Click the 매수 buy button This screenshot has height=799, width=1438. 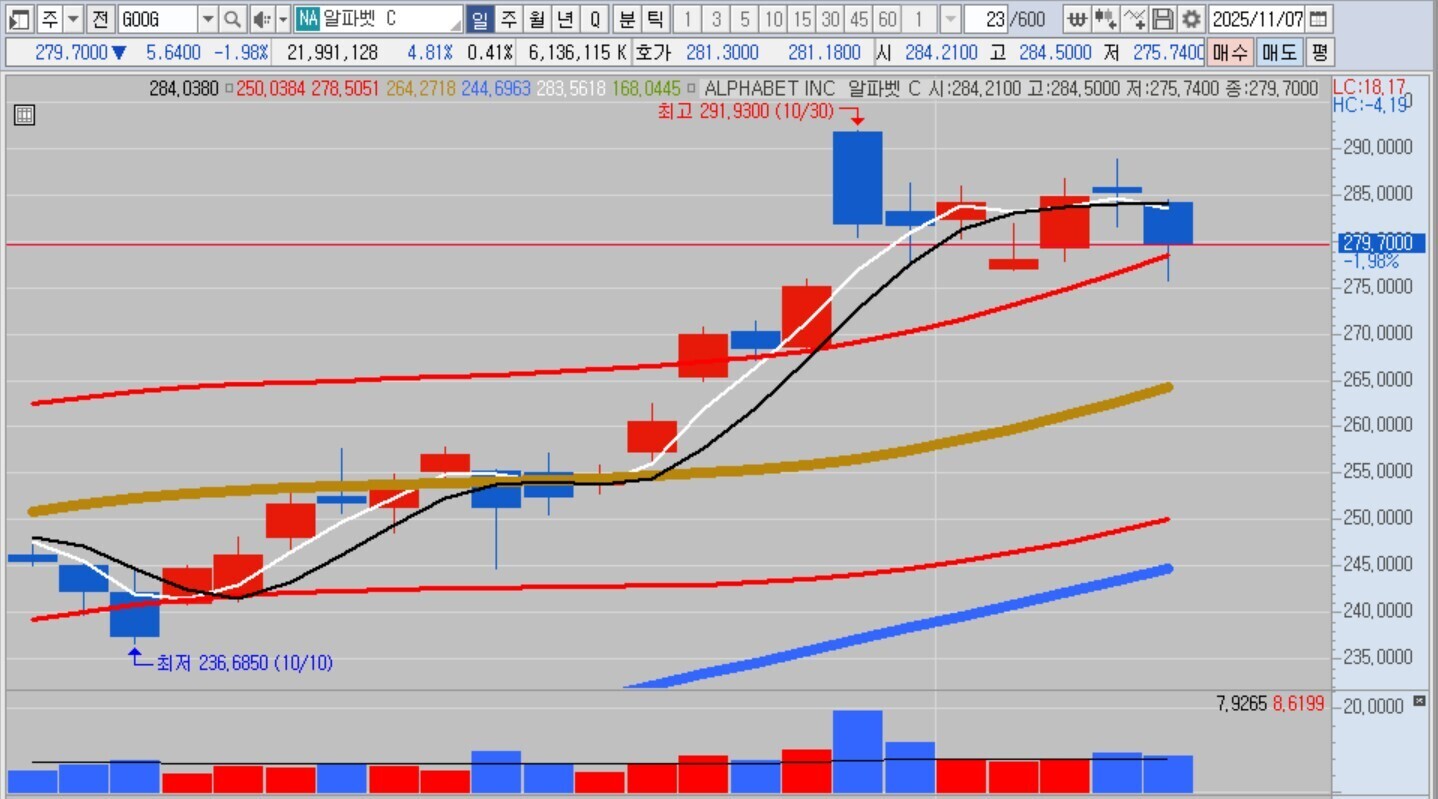pos(1229,52)
